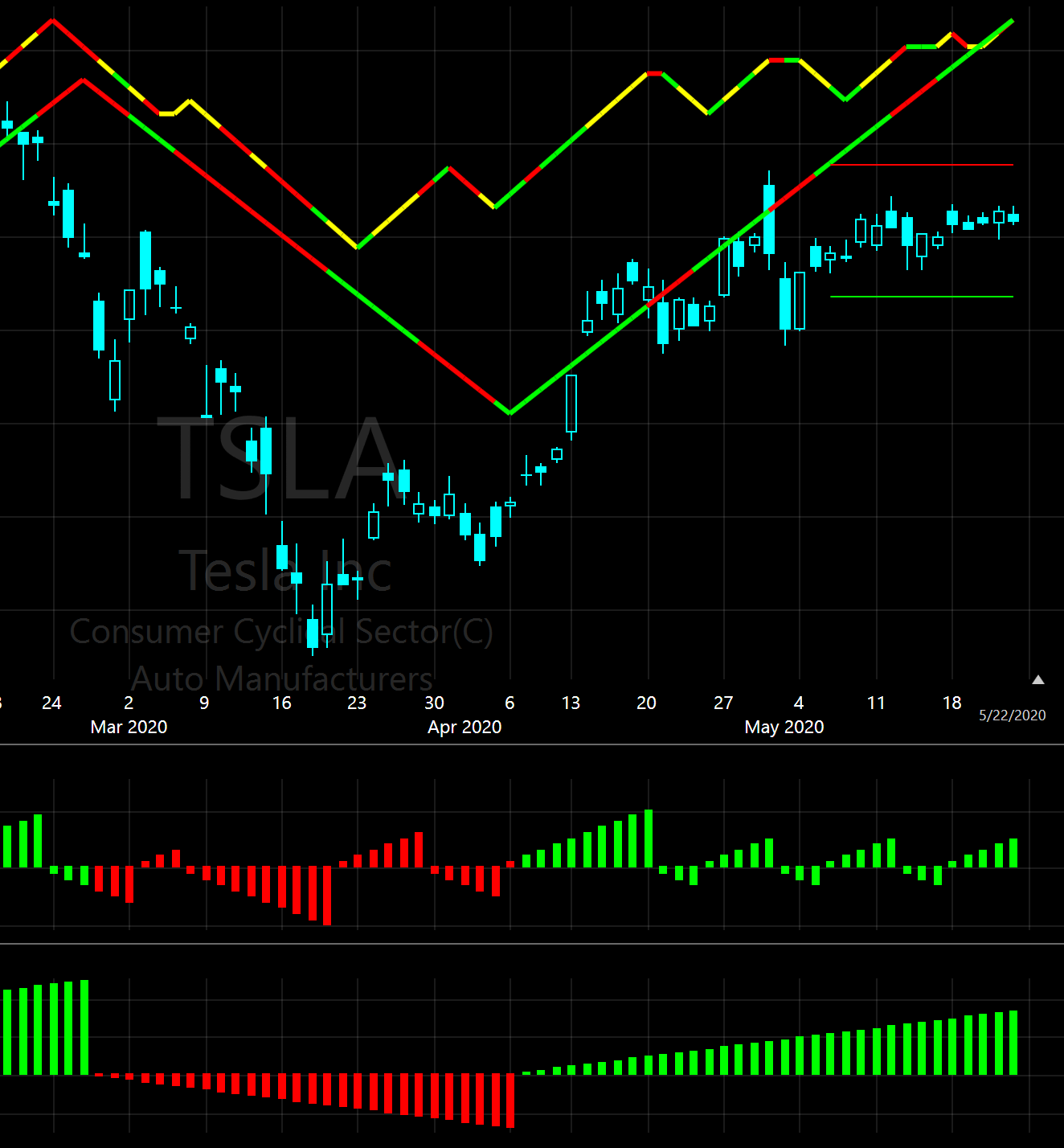Click the small triangle above the 5/22/2020 date

click(1038, 680)
